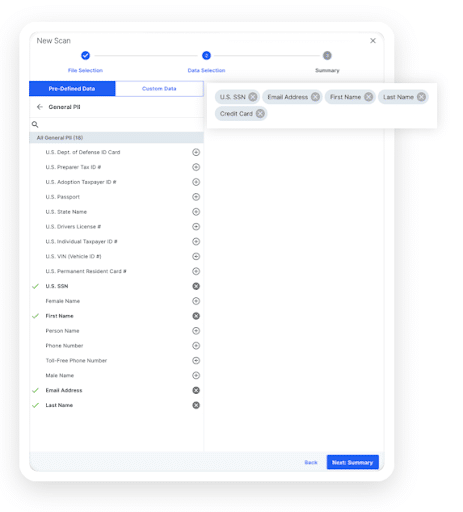Screen dimensions: 463x512
Task: Go back from General PII category
Action: pyautogui.click(x=40, y=107)
